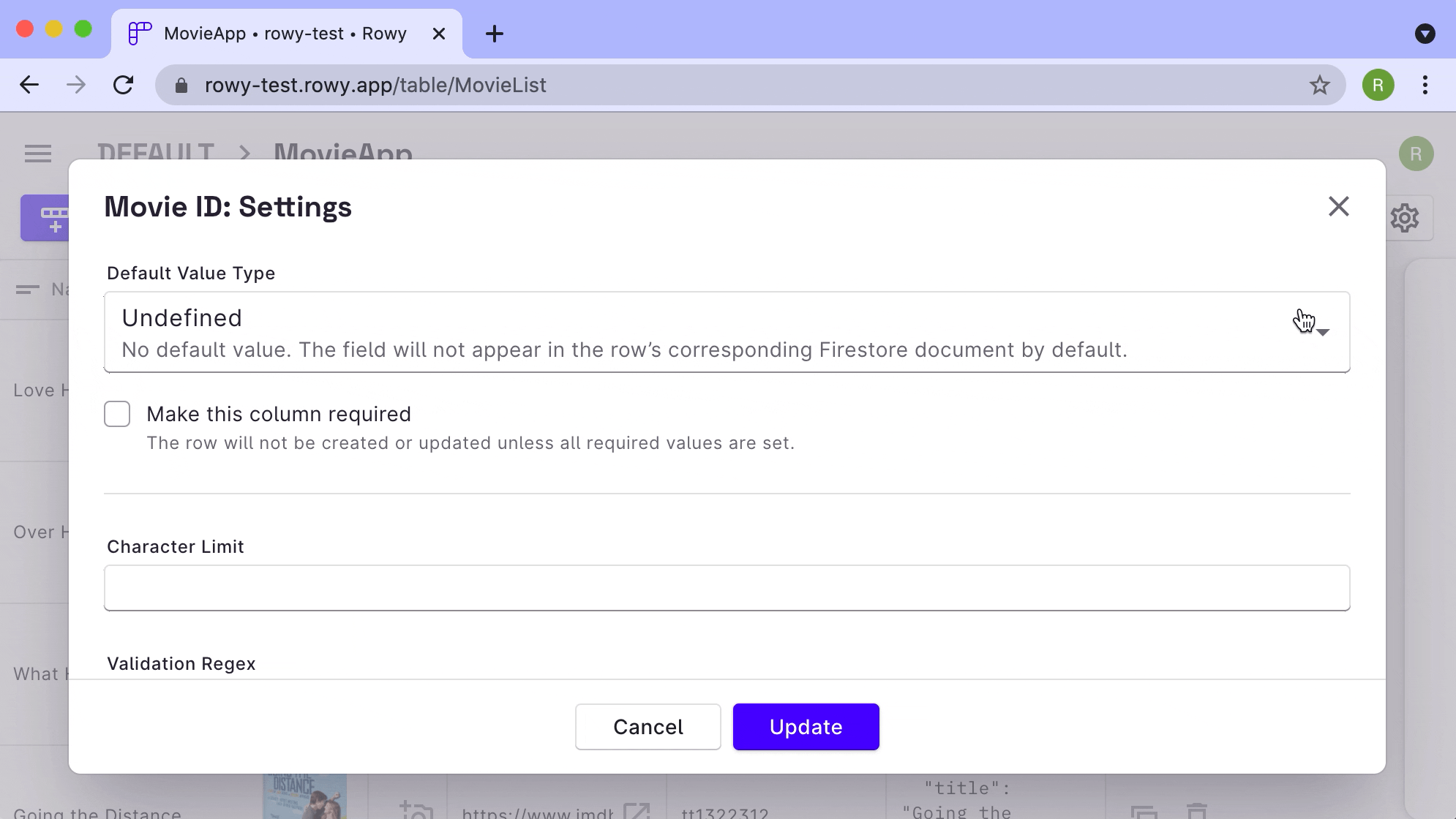Open Chrome profile R avatar
The height and width of the screenshot is (819, 1456).
click(x=1378, y=85)
